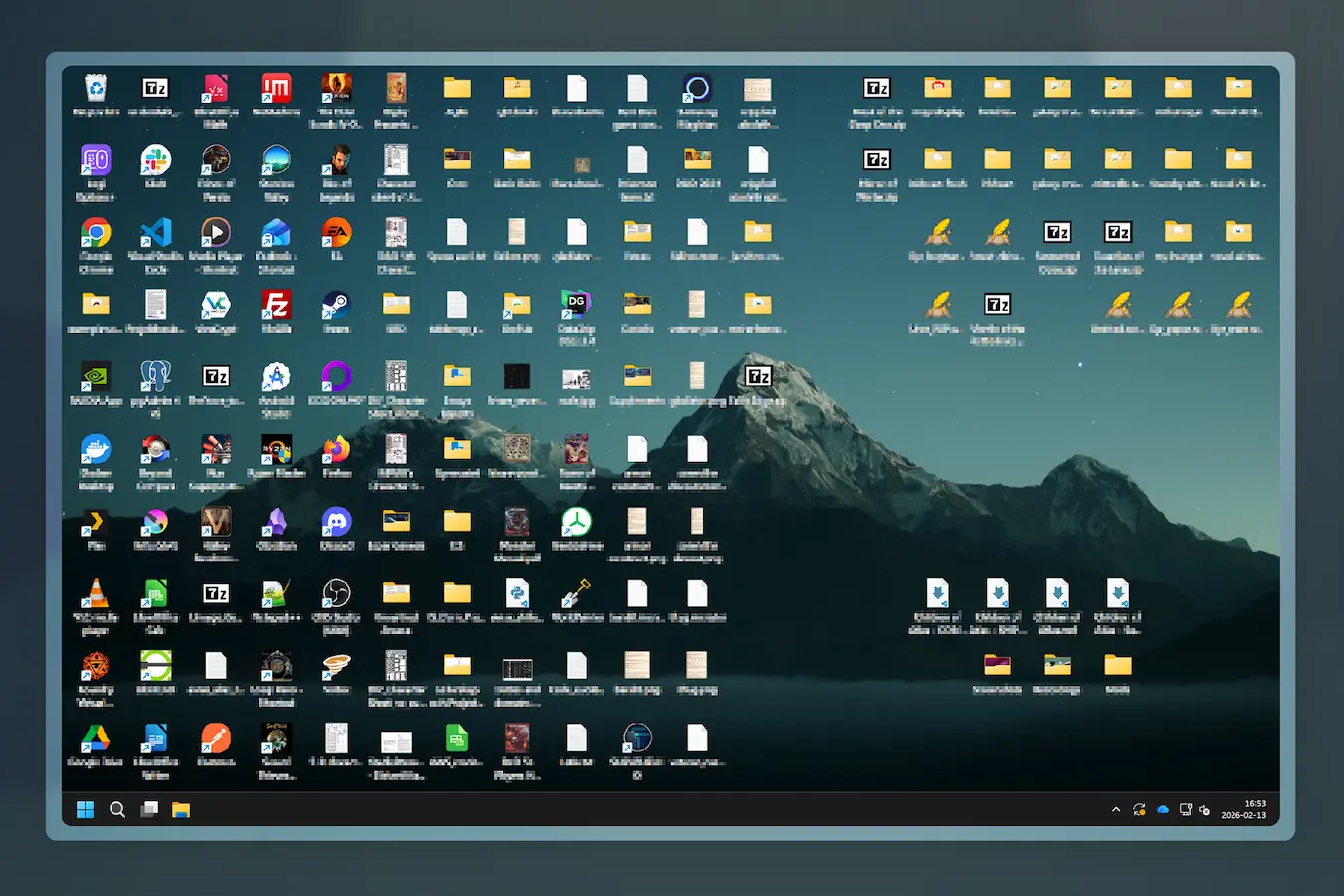Open the Obsidian shortcut
The height and width of the screenshot is (896, 1344).
pyautogui.click(x=276, y=522)
